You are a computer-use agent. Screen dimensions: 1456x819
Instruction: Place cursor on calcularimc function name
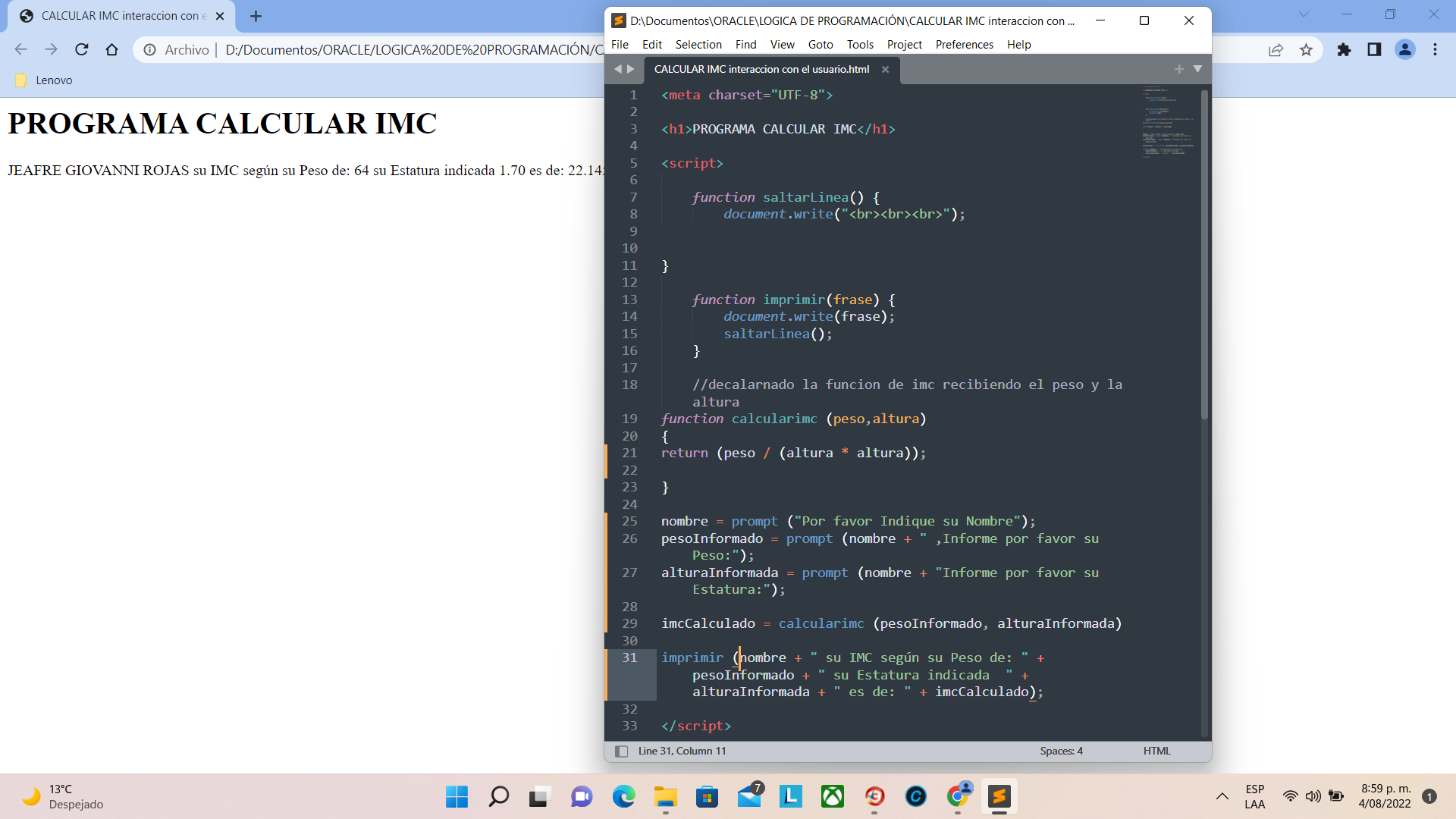pyautogui.click(x=774, y=419)
